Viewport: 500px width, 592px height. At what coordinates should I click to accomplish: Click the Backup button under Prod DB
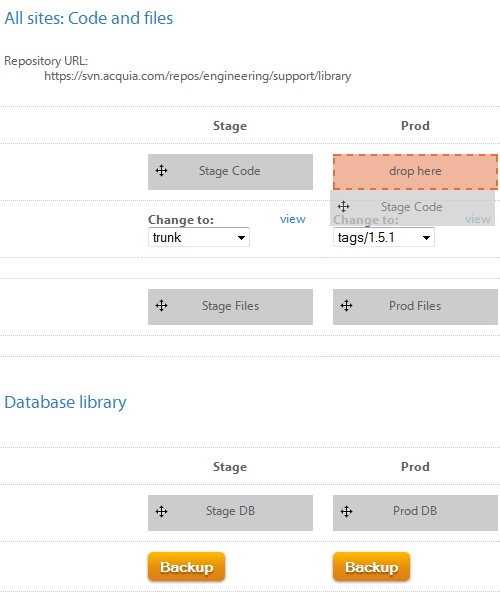(x=372, y=567)
